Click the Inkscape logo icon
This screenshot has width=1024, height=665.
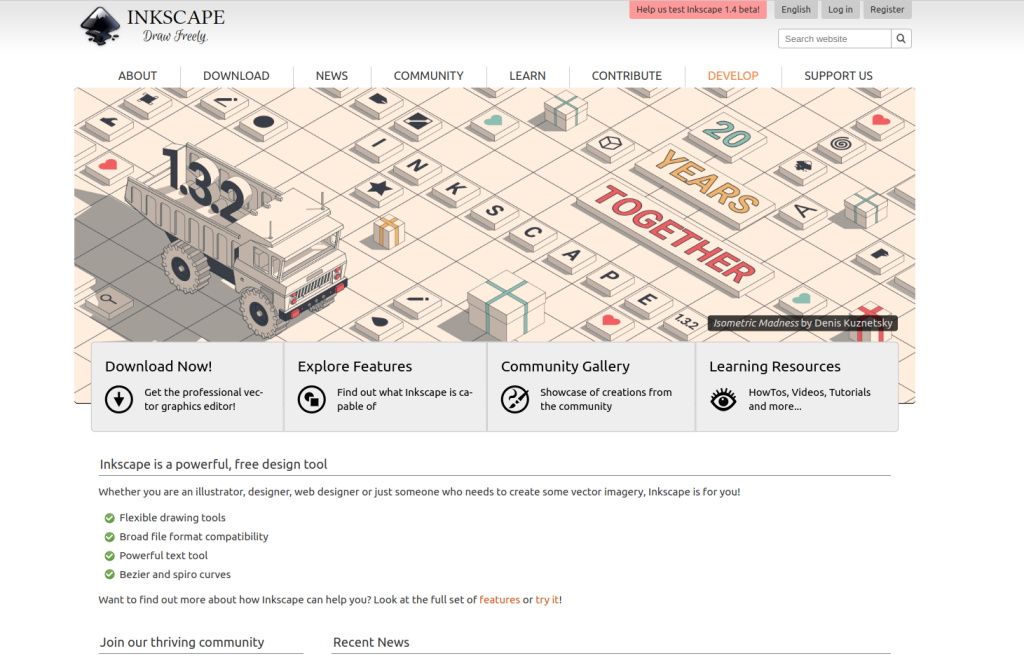coord(100,25)
